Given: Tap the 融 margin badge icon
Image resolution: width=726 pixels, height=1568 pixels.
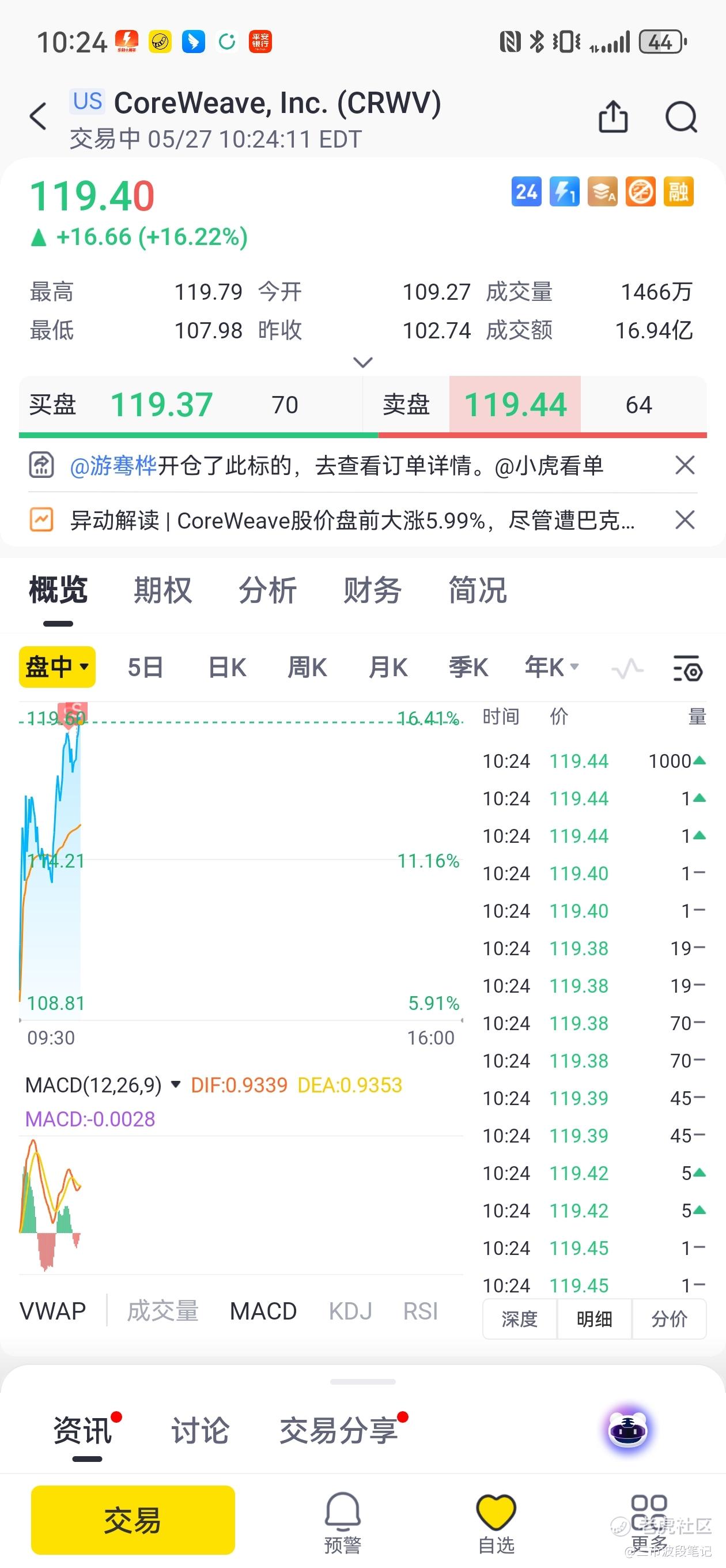Looking at the screenshot, I should pos(679,193).
